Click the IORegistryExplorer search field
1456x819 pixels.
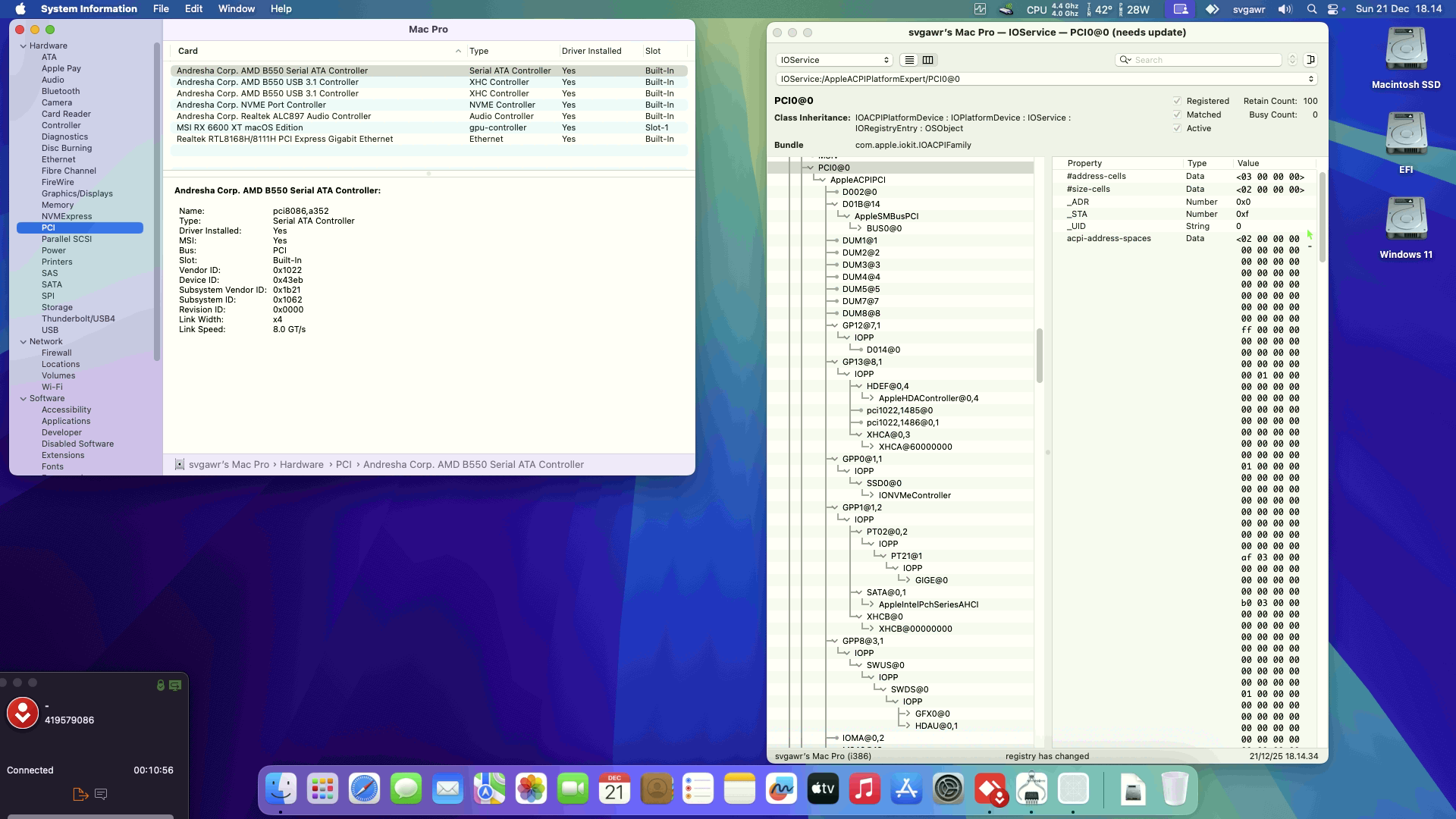point(1198,60)
